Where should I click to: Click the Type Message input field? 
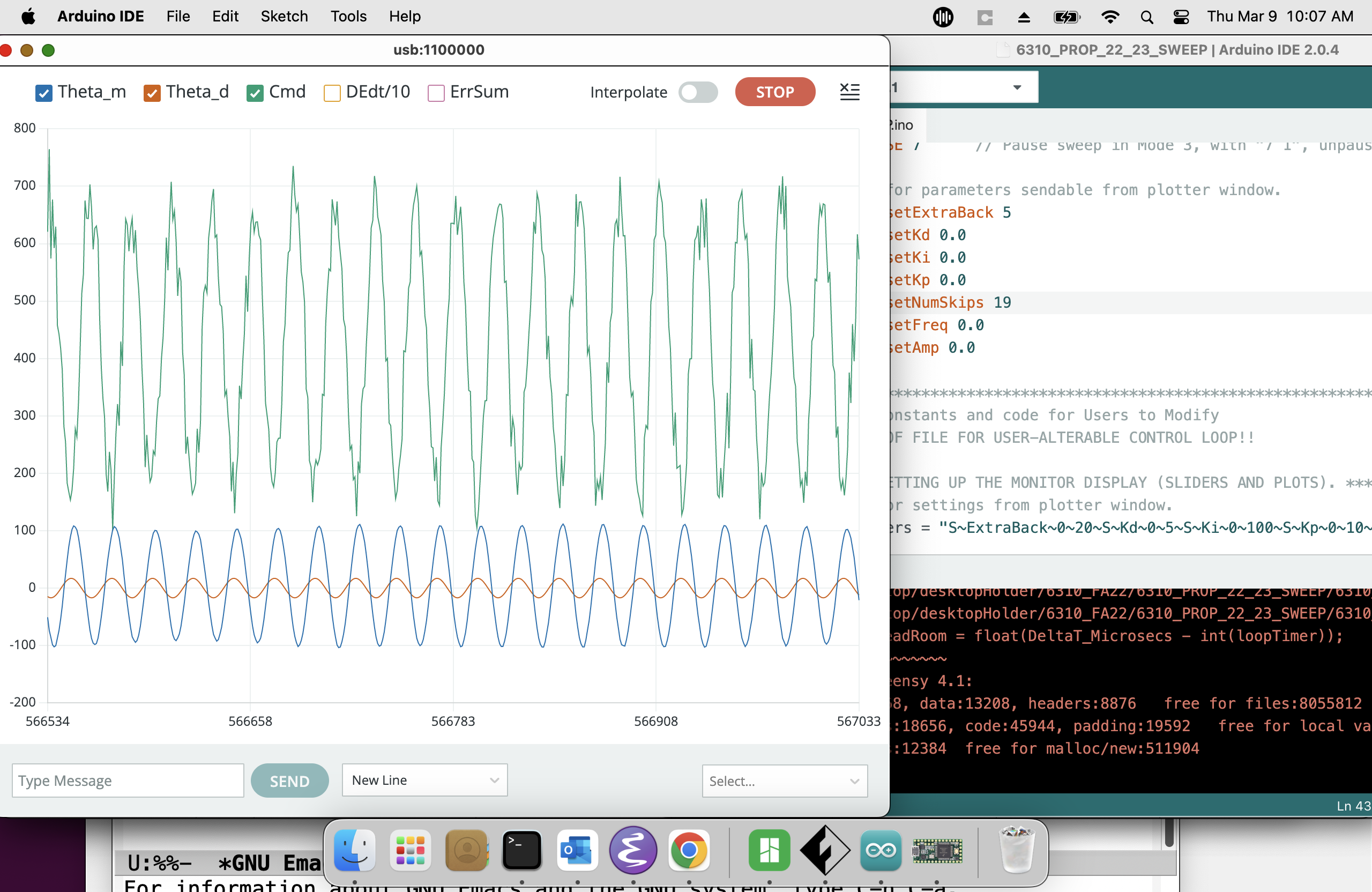[128, 780]
